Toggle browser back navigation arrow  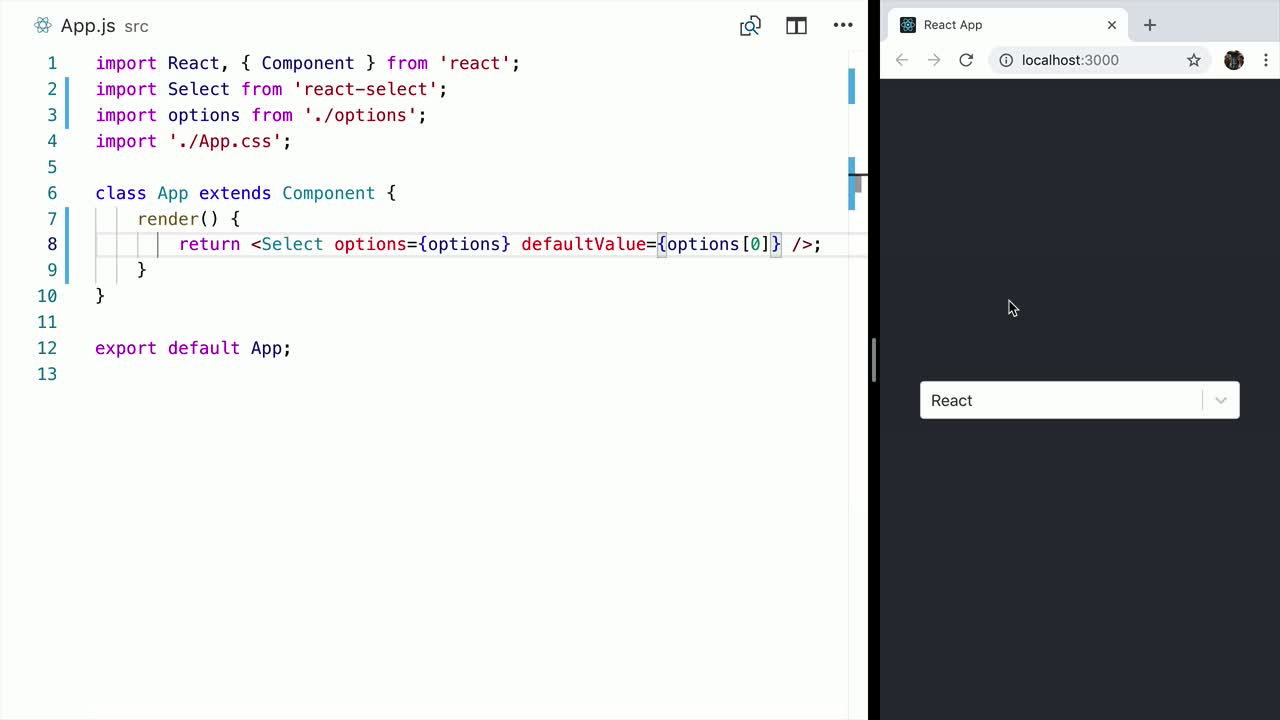[x=902, y=60]
